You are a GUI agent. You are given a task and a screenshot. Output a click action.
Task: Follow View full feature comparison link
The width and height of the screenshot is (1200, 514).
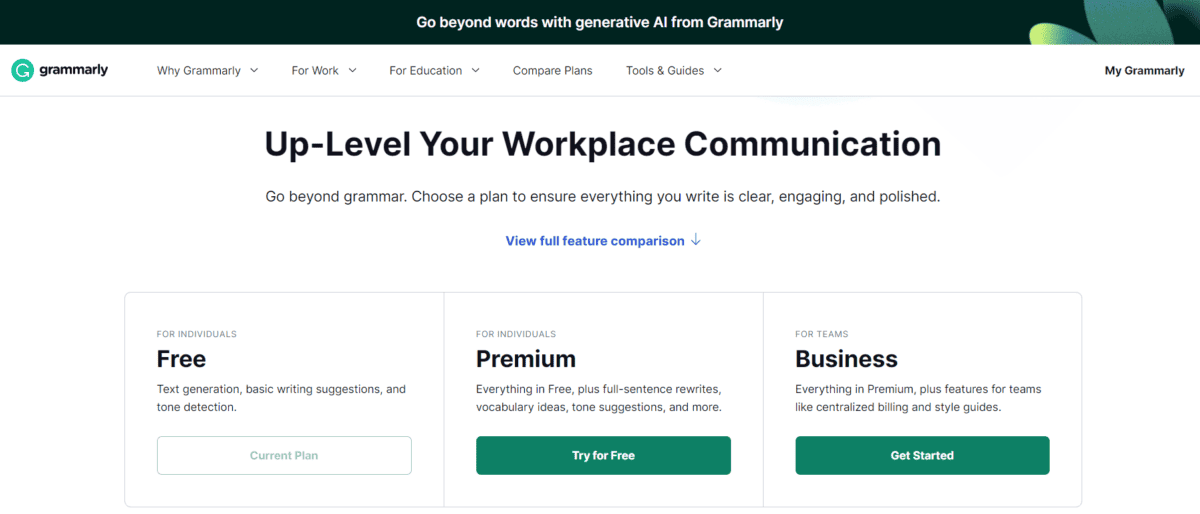click(x=595, y=241)
